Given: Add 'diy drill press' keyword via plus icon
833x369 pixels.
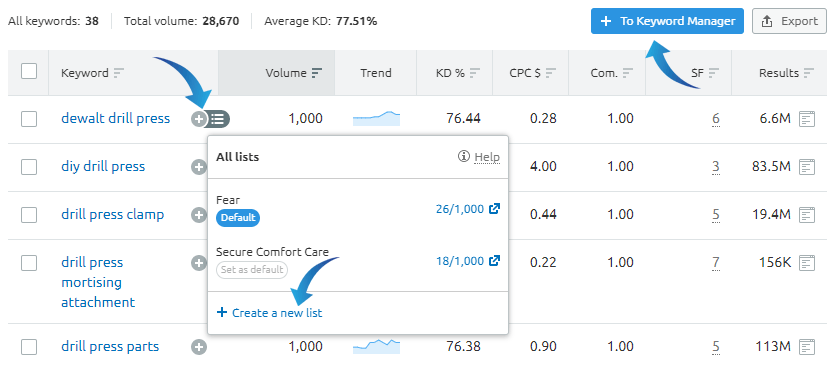Looking at the screenshot, I should point(199,167).
